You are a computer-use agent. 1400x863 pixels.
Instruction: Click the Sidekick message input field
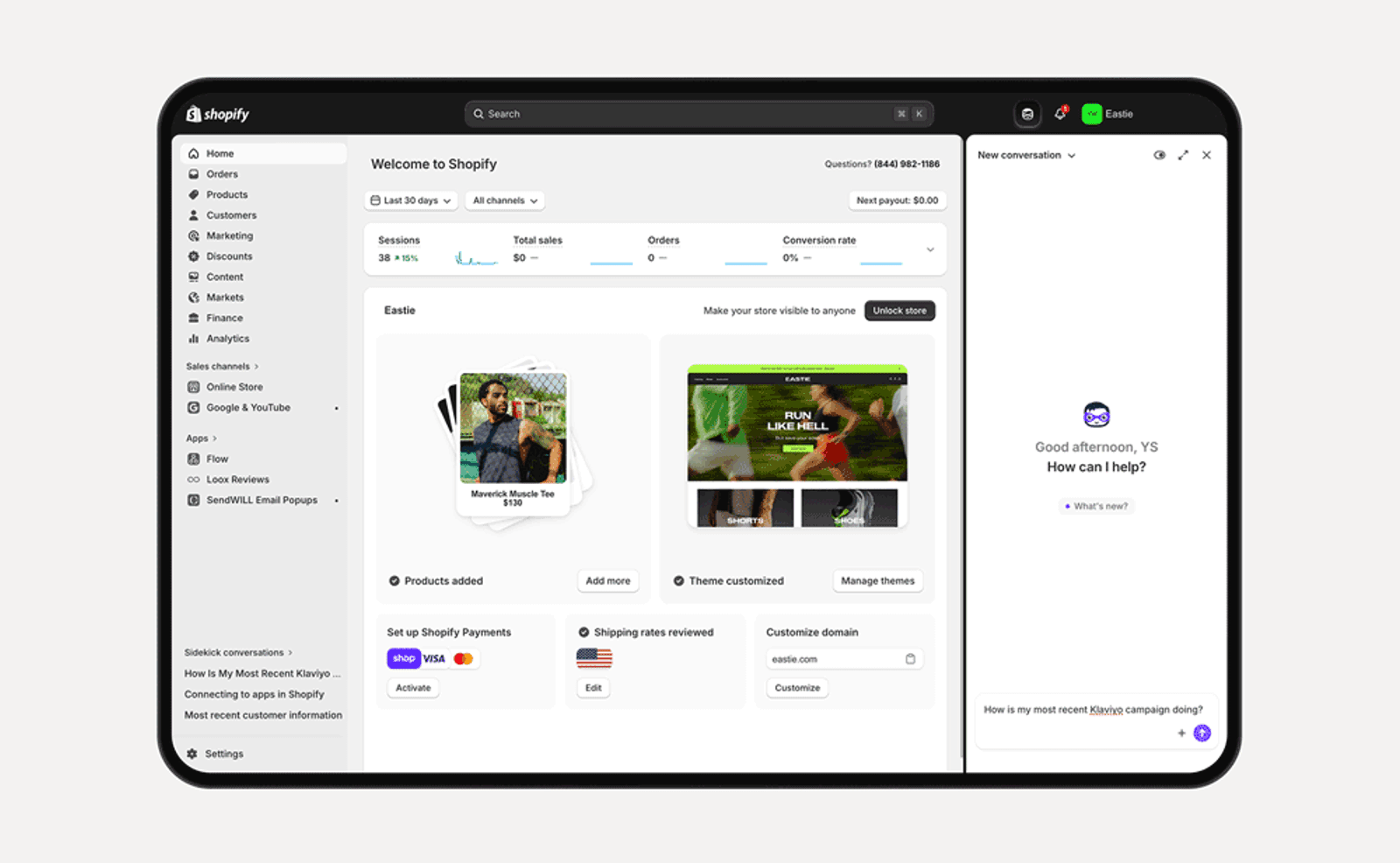click(x=1096, y=722)
